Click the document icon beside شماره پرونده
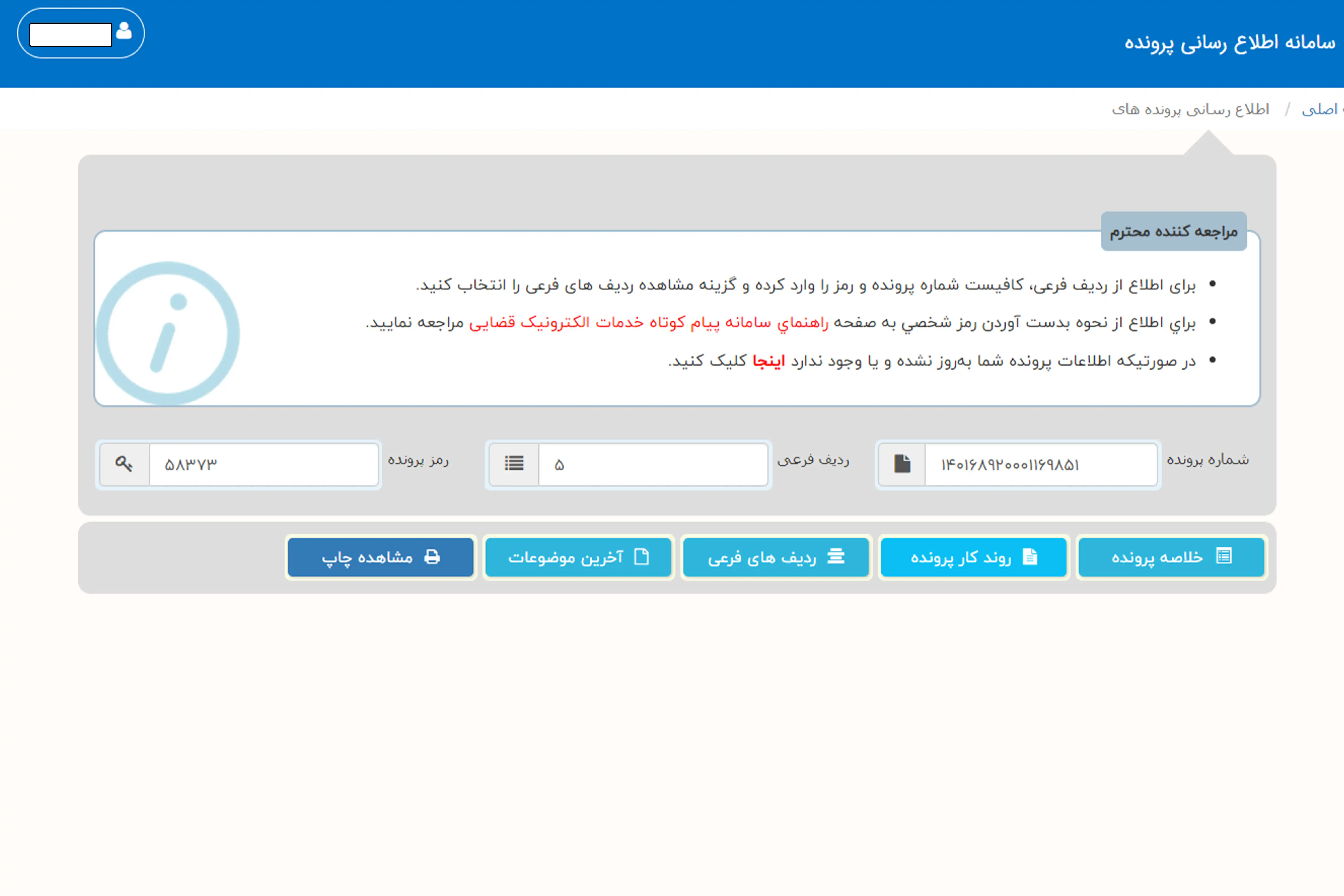Viewport: 1344px width, 896px height. [902, 463]
